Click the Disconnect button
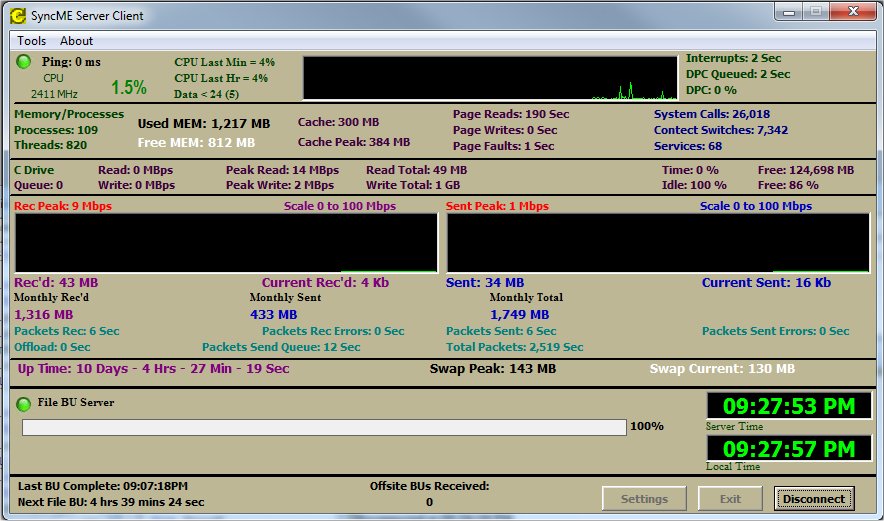884x521 pixels. click(814, 498)
